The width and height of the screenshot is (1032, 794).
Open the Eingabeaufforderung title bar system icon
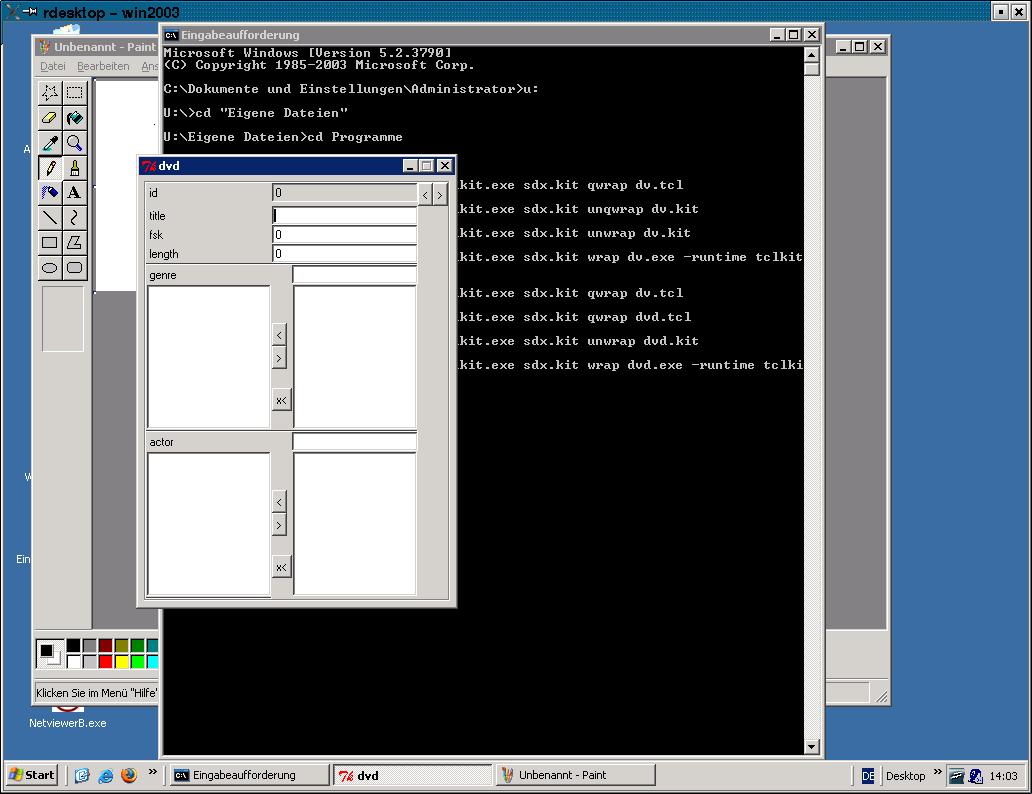pos(171,35)
